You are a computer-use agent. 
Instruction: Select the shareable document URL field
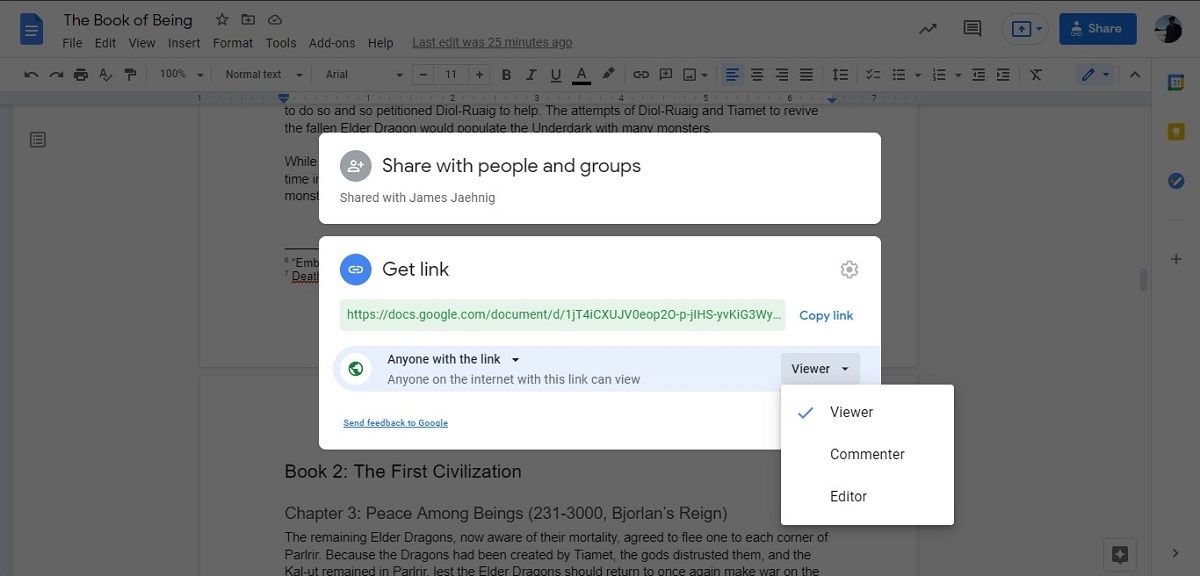(x=560, y=314)
